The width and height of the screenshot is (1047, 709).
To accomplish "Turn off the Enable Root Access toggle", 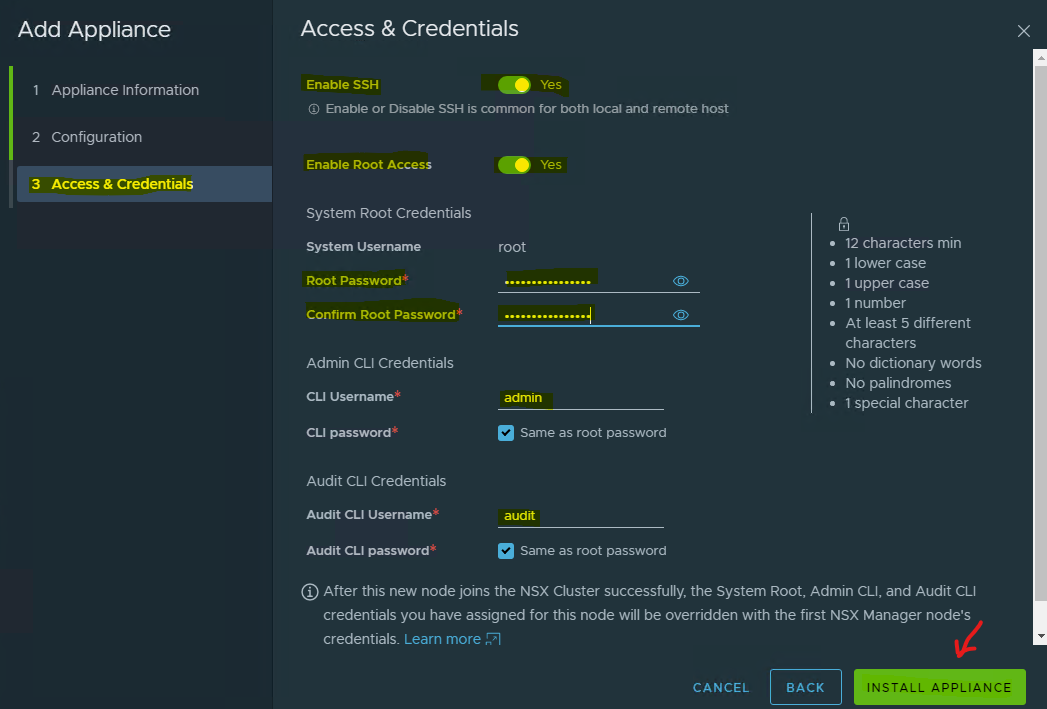I will tap(514, 165).
